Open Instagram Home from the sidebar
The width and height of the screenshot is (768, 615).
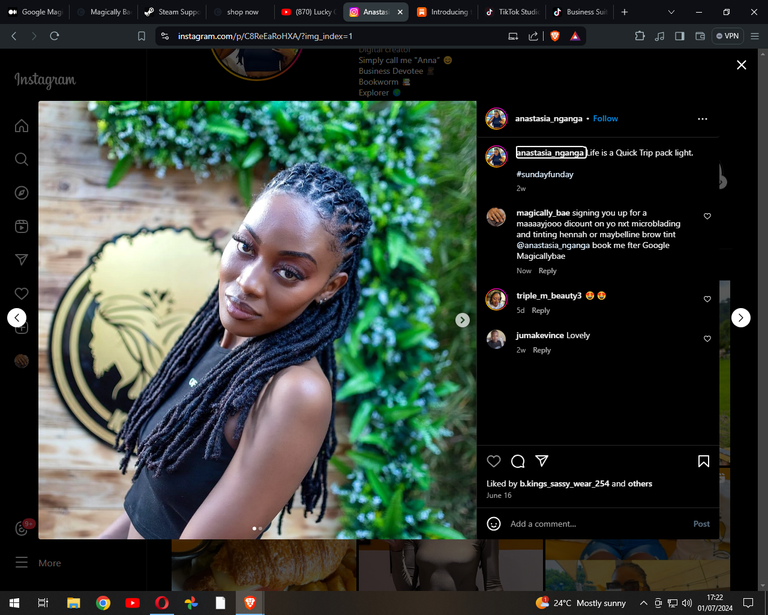pyautogui.click(x=22, y=126)
